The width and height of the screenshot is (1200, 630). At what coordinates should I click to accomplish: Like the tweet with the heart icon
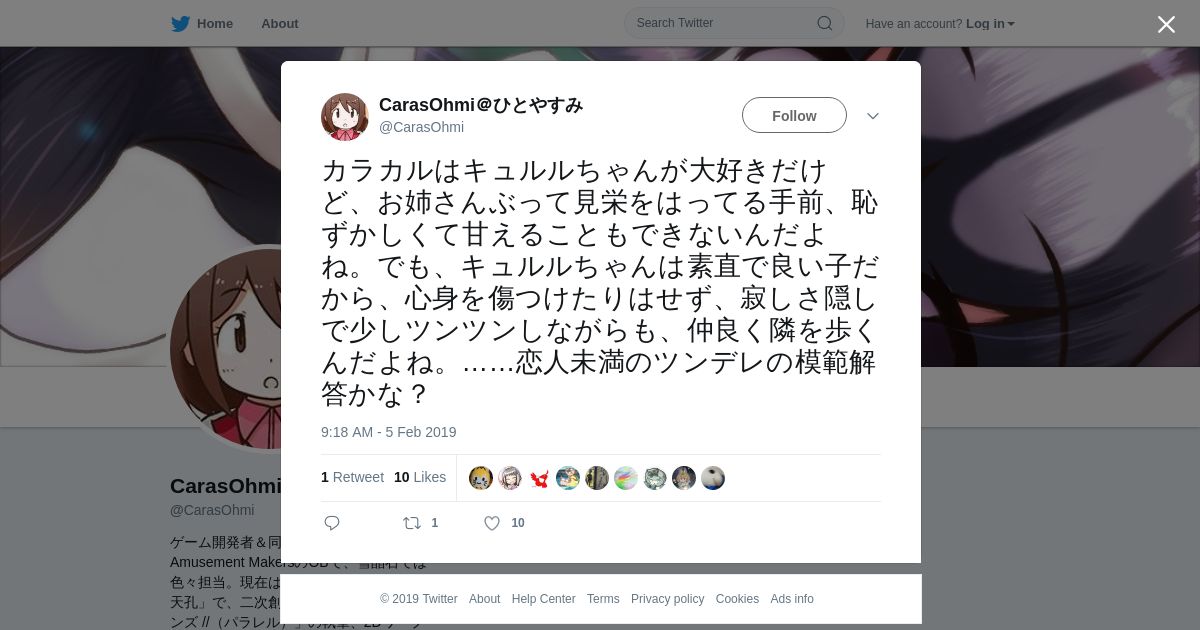point(492,523)
